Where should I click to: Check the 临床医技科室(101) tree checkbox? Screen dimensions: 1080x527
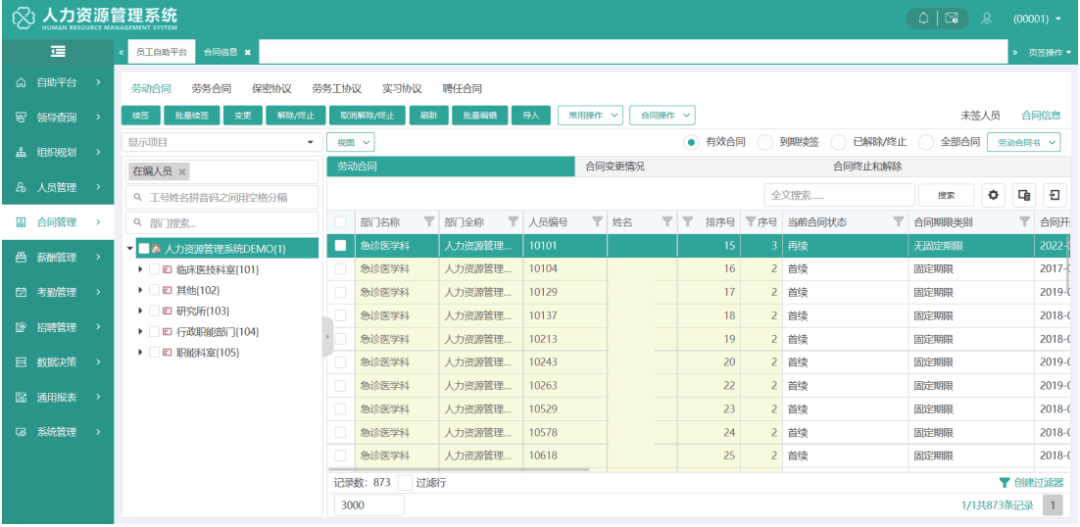click(x=154, y=269)
